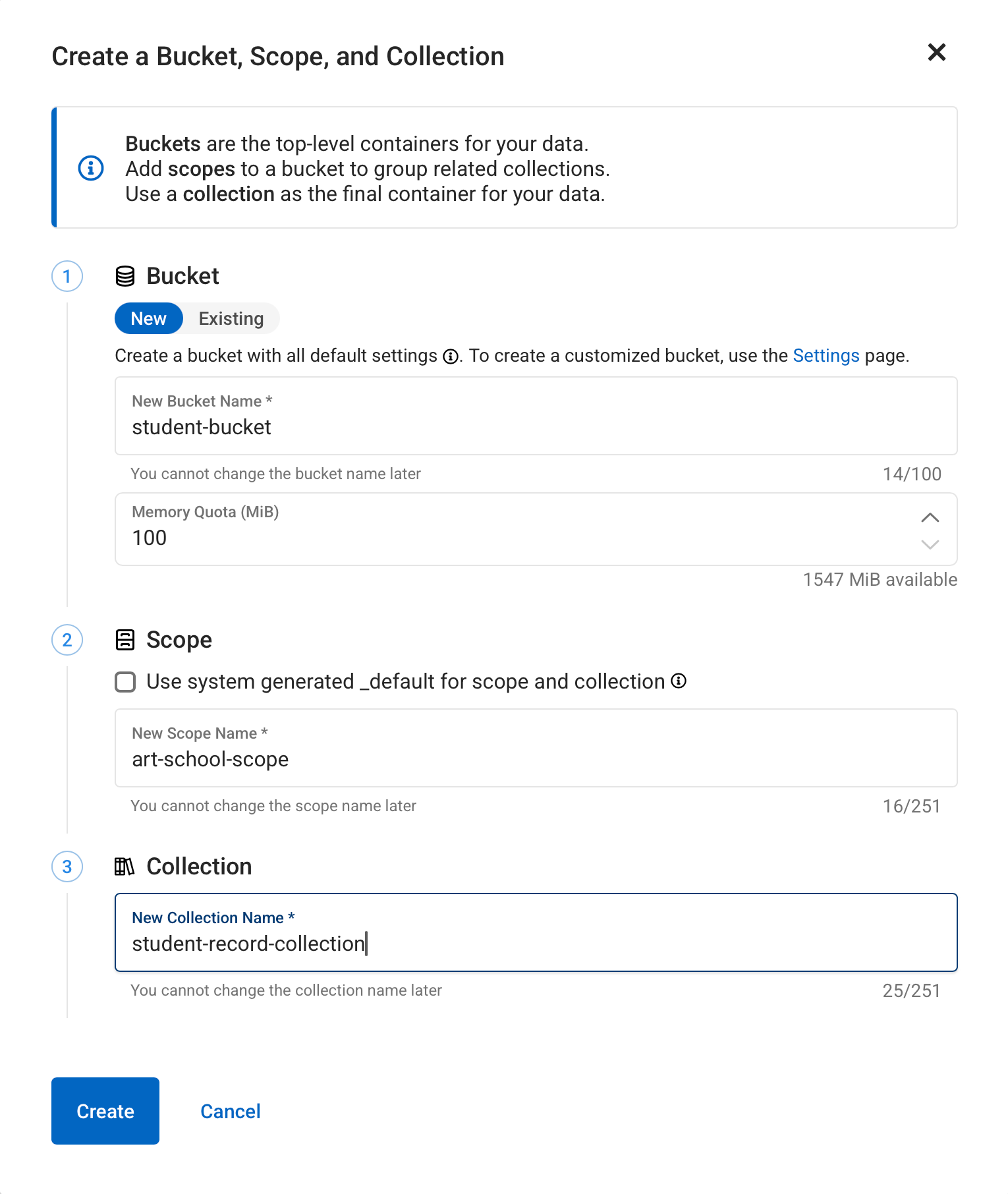Click info icon next to default settings
Viewport: 1008px width, 1194px height.
click(x=451, y=356)
